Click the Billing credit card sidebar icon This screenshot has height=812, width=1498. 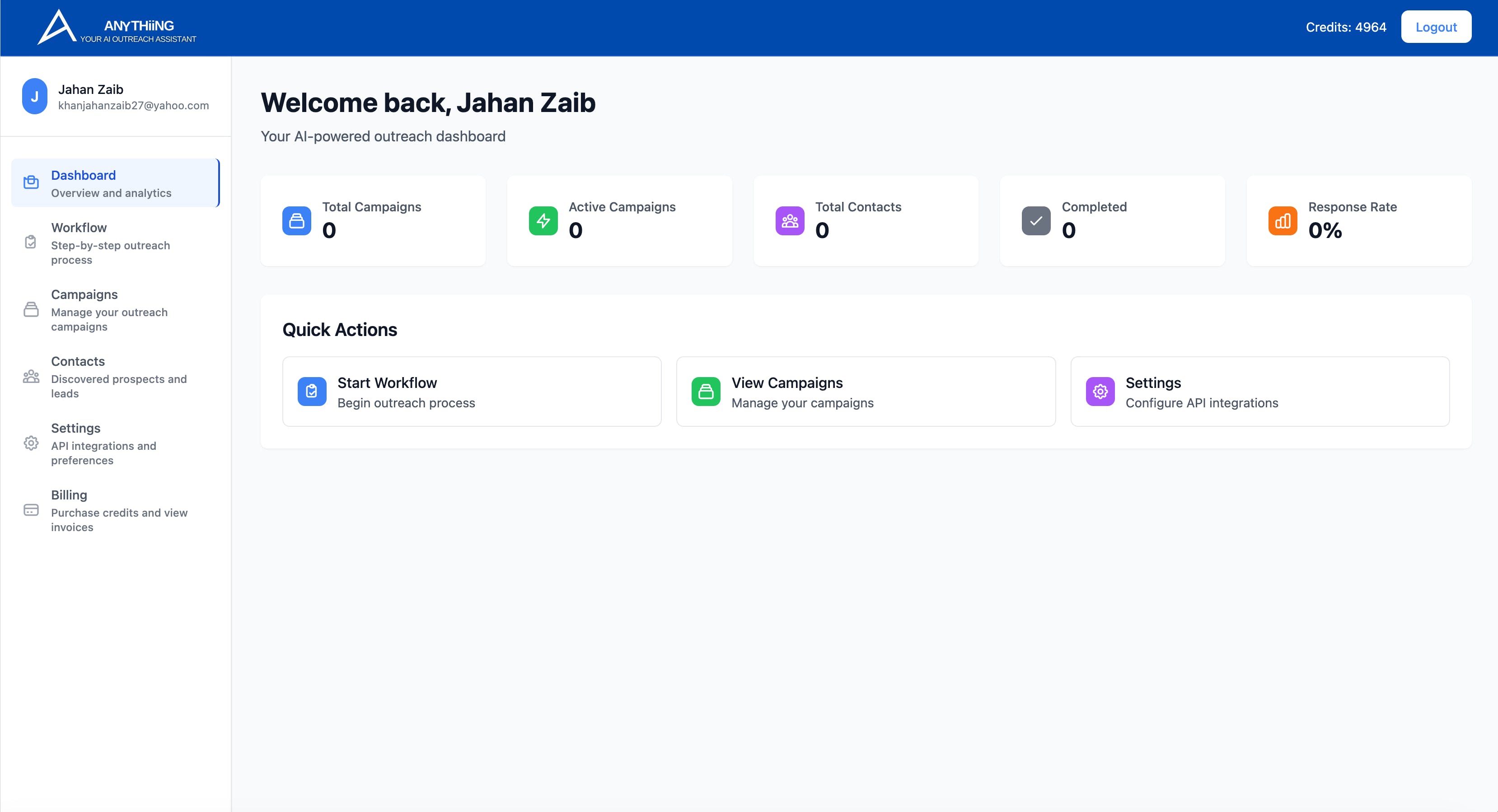pyautogui.click(x=31, y=510)
